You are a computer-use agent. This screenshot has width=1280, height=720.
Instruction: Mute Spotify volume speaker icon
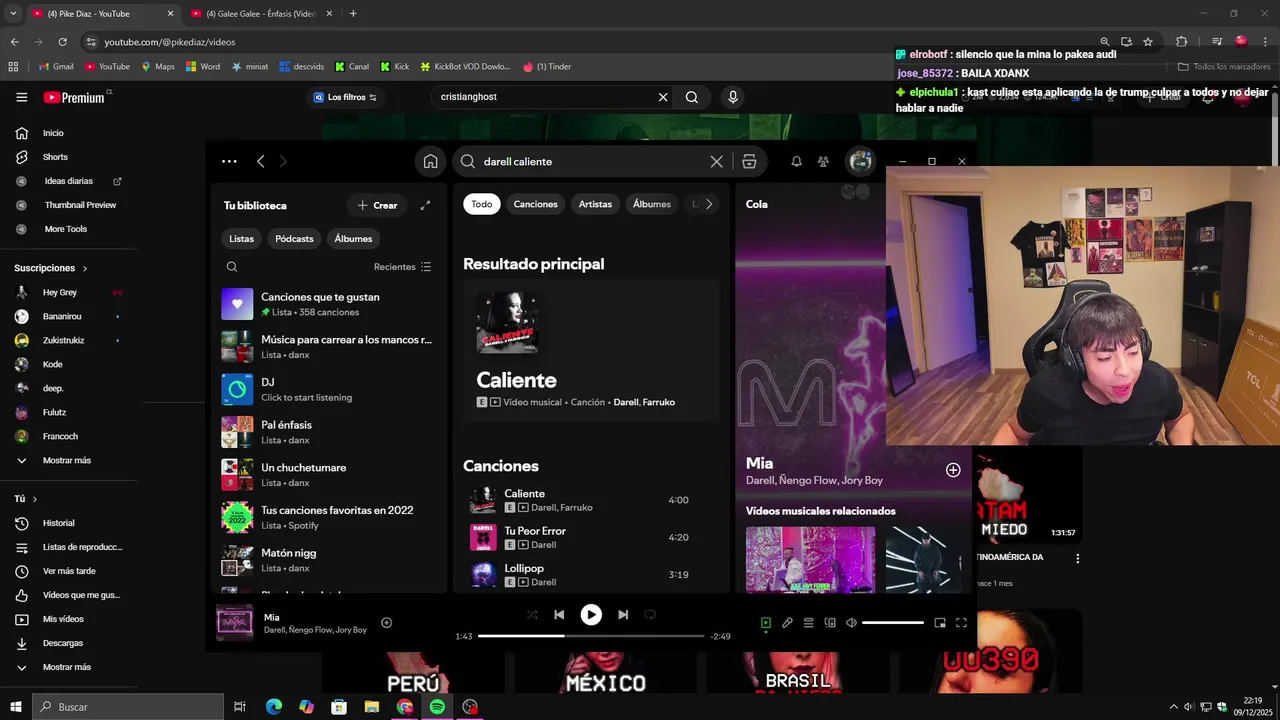pyautogui.click(x=851, y=623)
